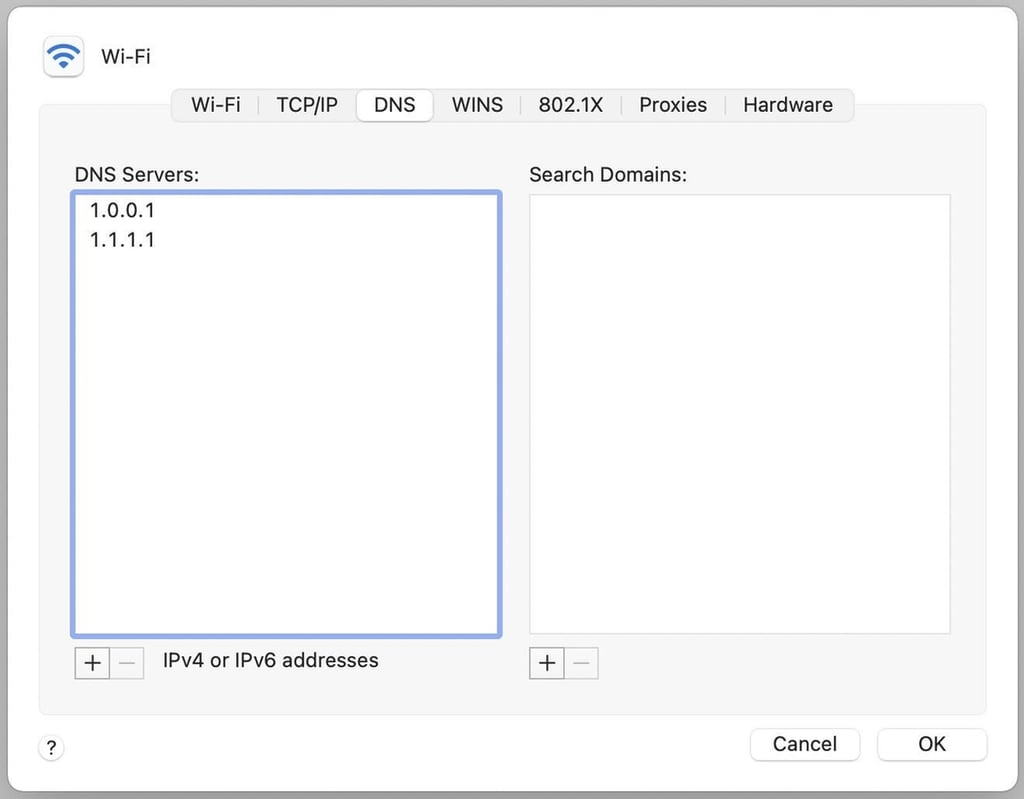Add a search domain with plus

pyautogui.click(x=547, y=663)
